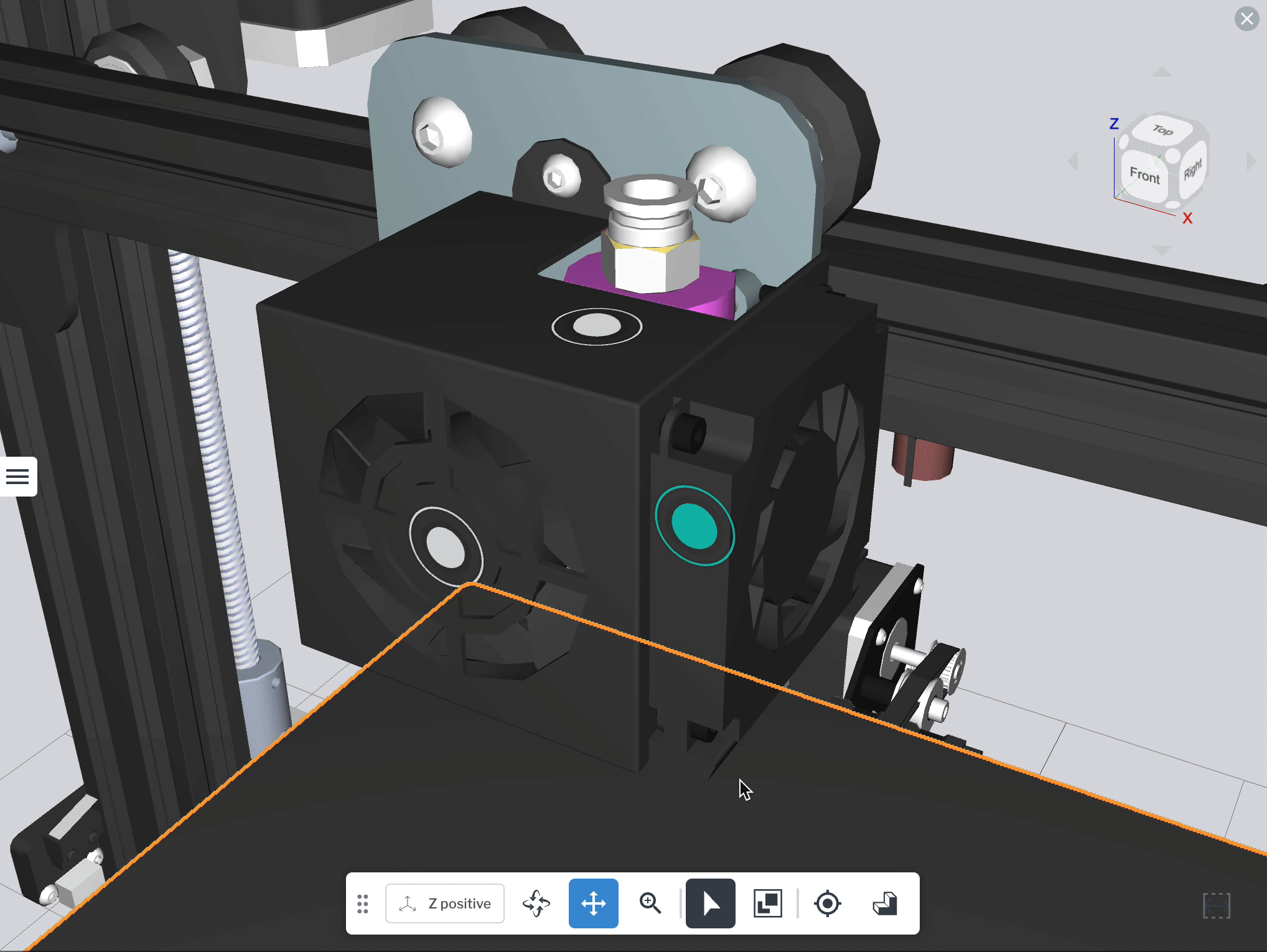Select the Zoom magnifier tool
Image resolution: width=1267 pixels, height=952 pixels.
[x=650, y=903]
